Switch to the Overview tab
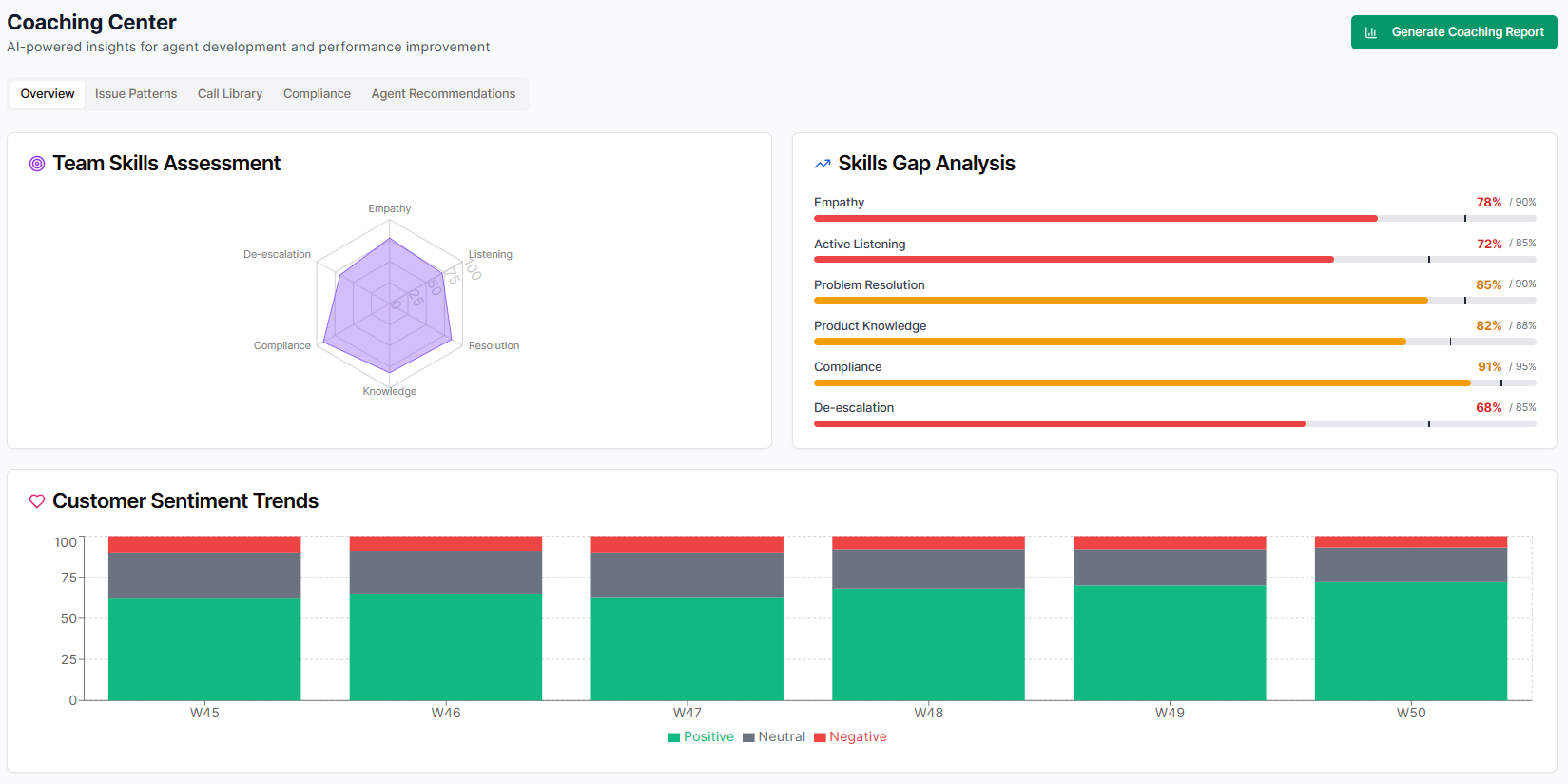This screenshot has width=1568, height=784. point(48,94)
